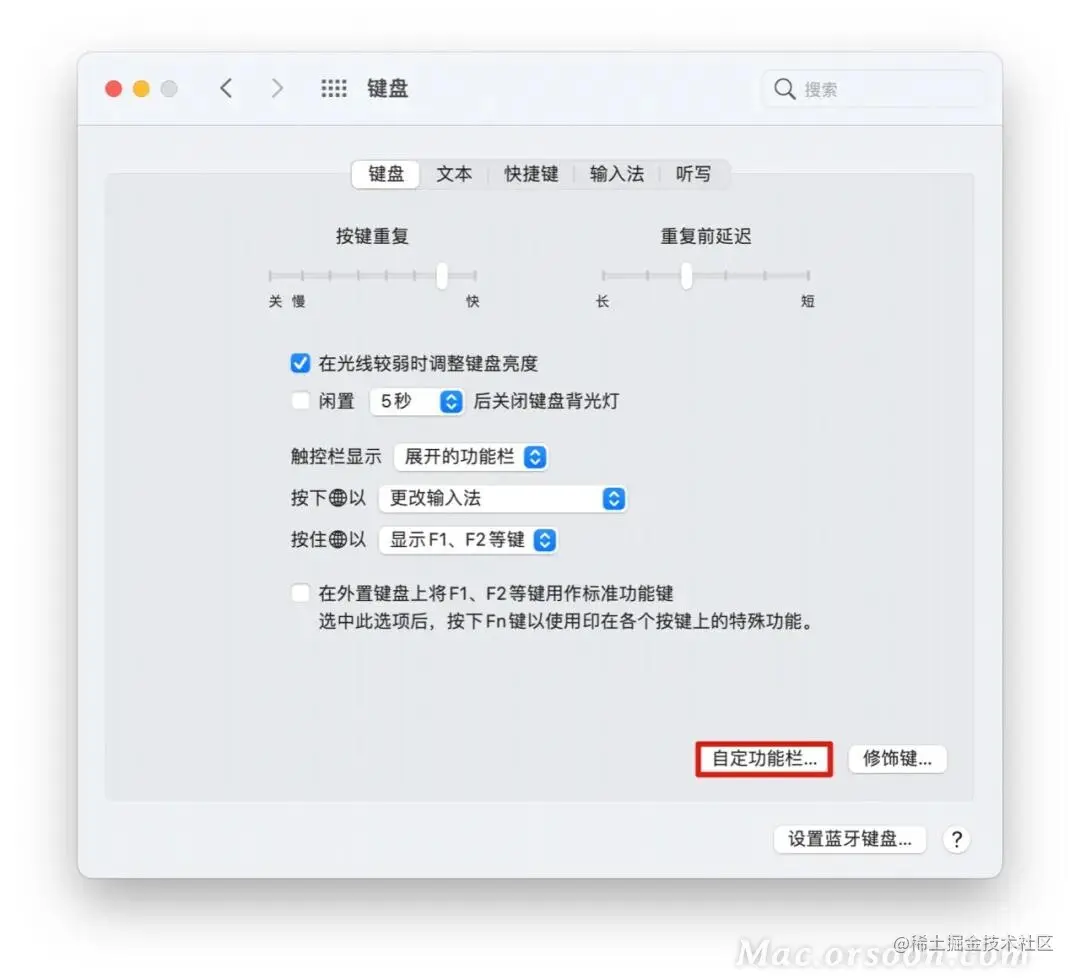The height and width of the screenshot is (980, 1080).
Task: Click the 修饰键... button
Action: coord(897,759)
